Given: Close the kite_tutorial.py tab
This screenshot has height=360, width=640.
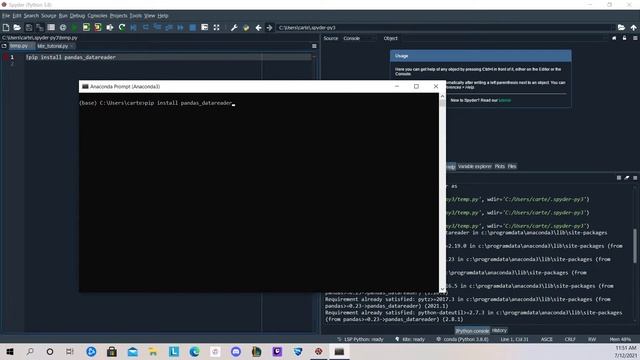Looking at the screenshot, I should tap(72, 46).
